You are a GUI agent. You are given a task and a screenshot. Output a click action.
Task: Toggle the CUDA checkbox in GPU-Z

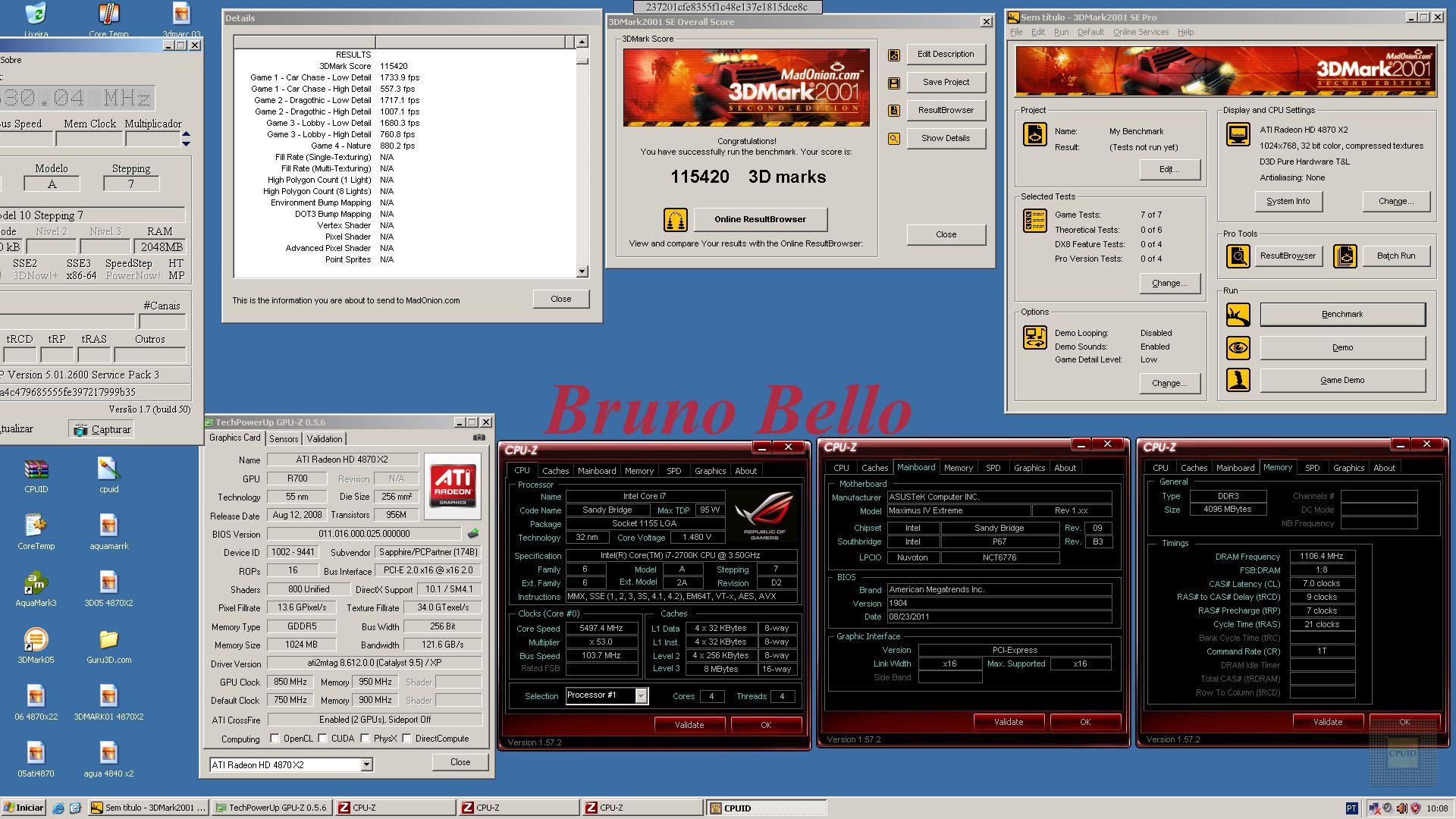323,739
